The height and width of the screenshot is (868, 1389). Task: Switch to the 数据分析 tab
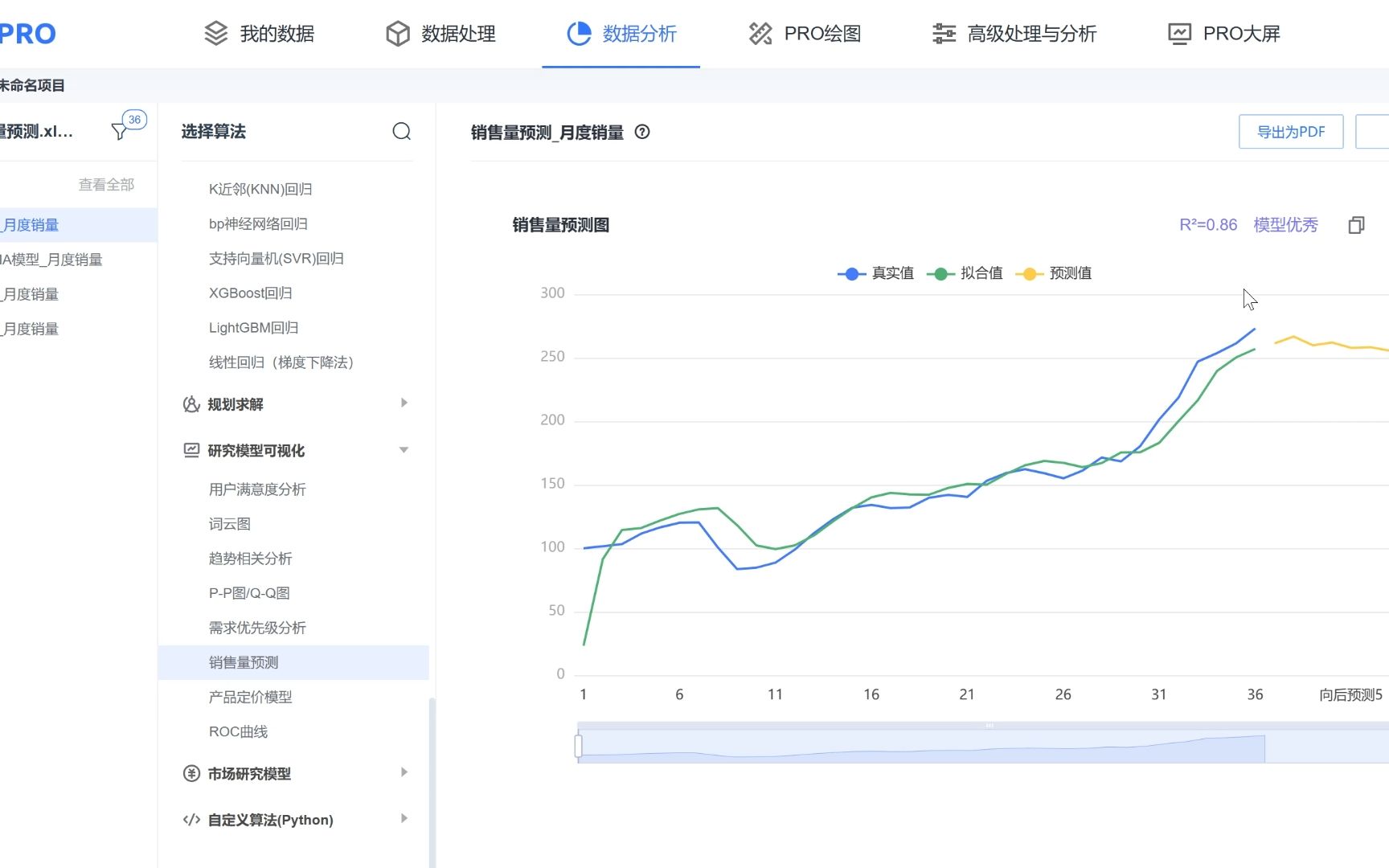click(621, 34)
